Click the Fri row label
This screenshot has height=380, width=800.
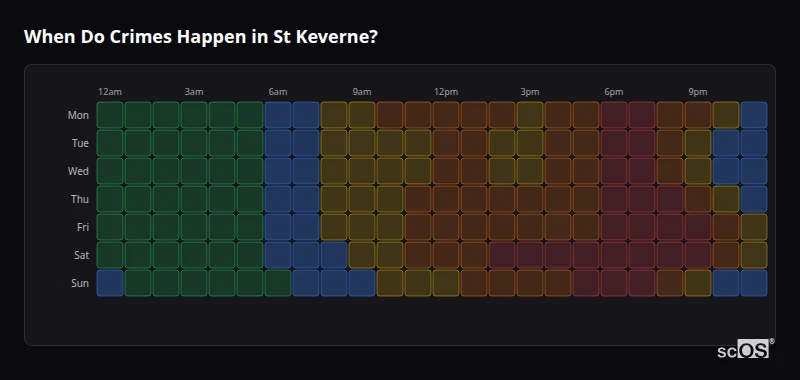pos(83,227)
